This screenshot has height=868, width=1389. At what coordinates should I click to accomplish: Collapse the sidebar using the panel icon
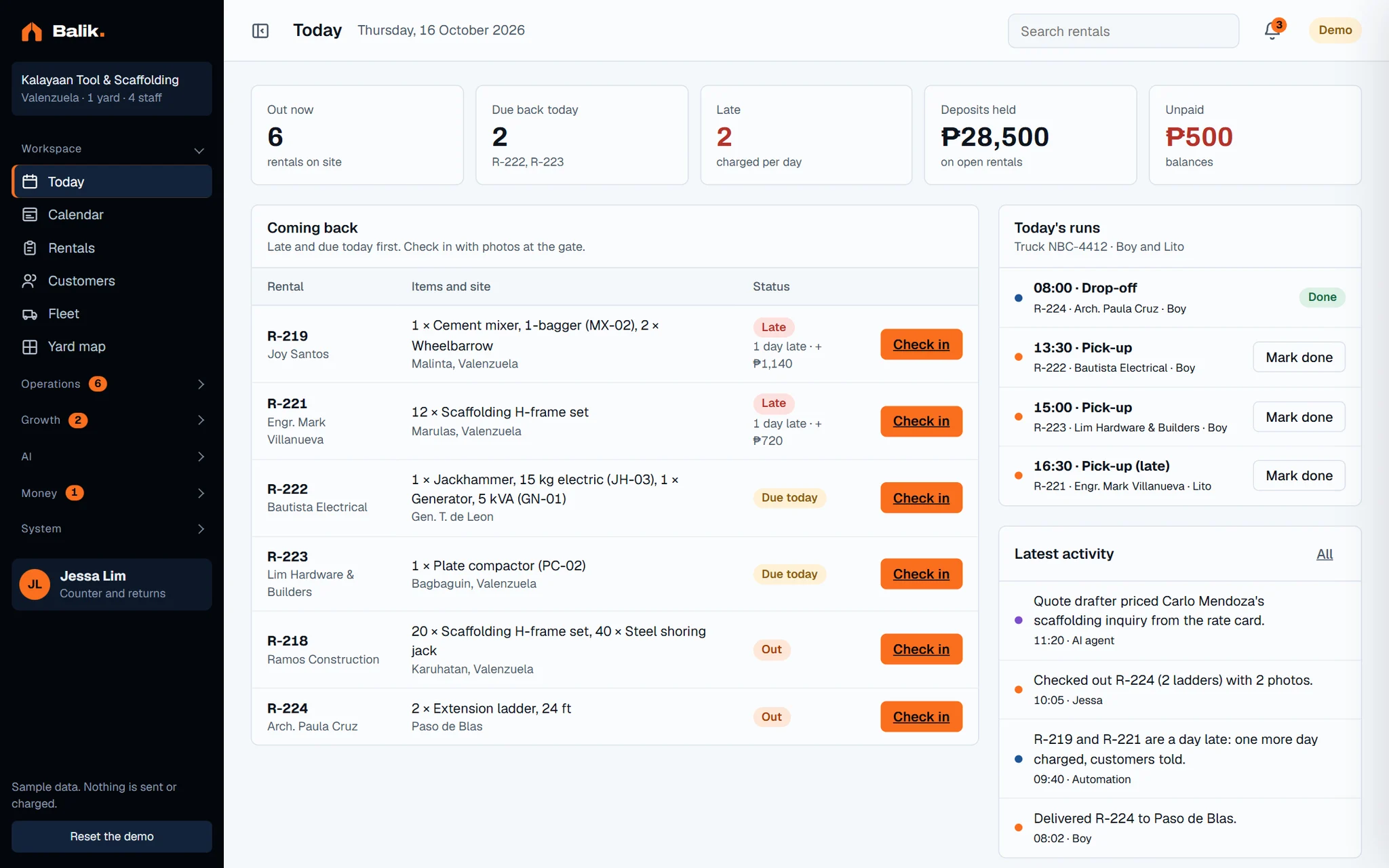[x=260, y=31]
